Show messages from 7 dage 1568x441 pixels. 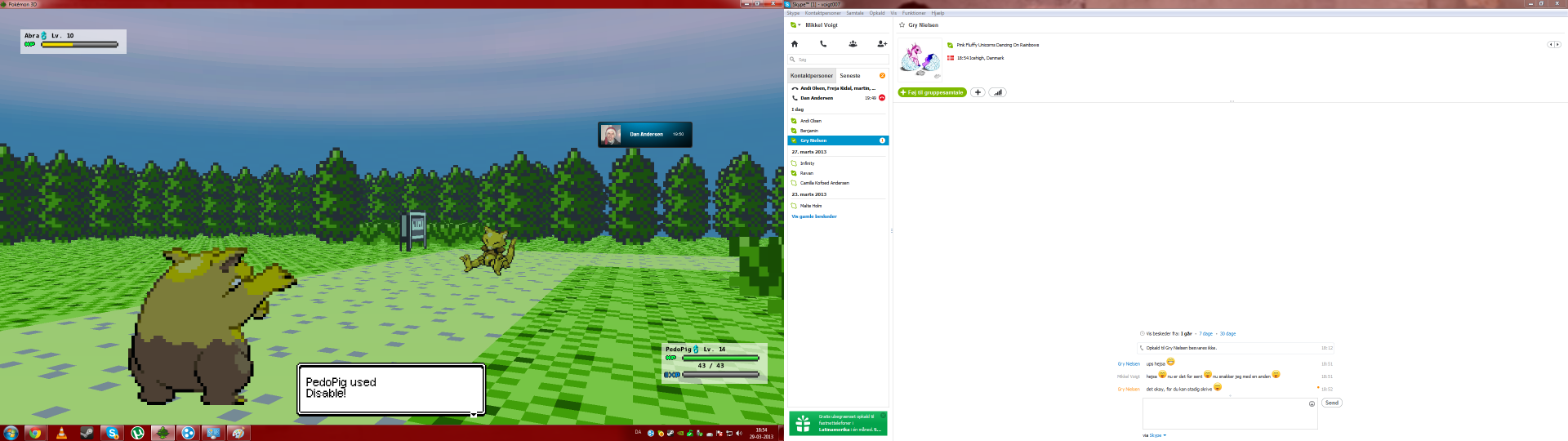pyautogui.click(x=1205, y=334)
